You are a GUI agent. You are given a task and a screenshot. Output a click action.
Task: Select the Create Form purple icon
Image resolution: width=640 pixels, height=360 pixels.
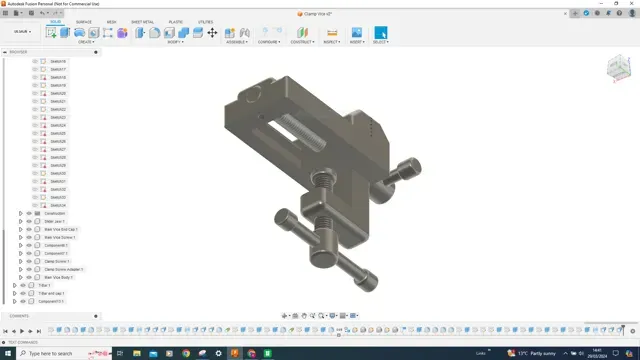click(x=122, y=33)
